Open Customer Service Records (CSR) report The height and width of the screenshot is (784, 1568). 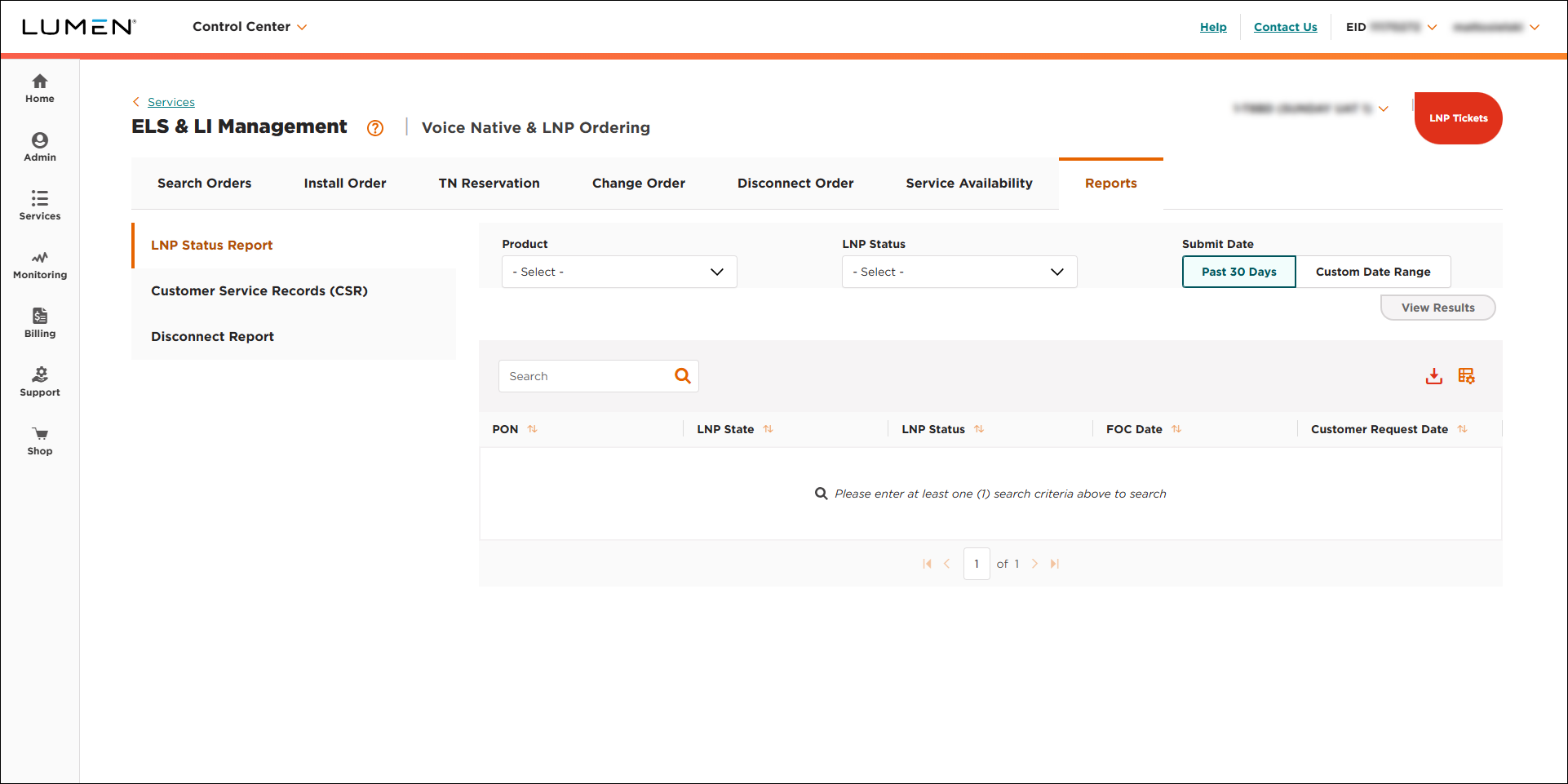(294, 291)
